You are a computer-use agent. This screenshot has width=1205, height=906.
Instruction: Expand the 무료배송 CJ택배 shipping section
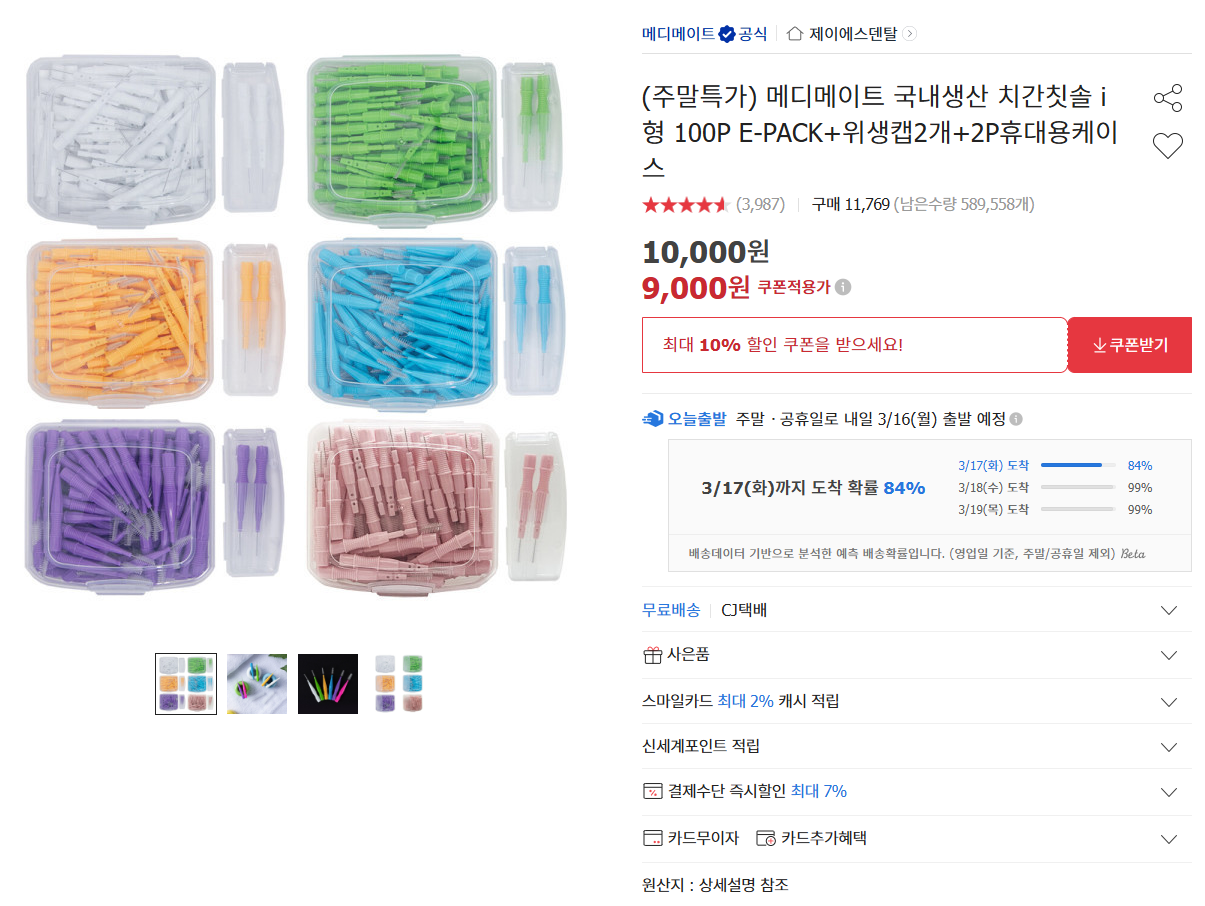tap(1168, 610)
